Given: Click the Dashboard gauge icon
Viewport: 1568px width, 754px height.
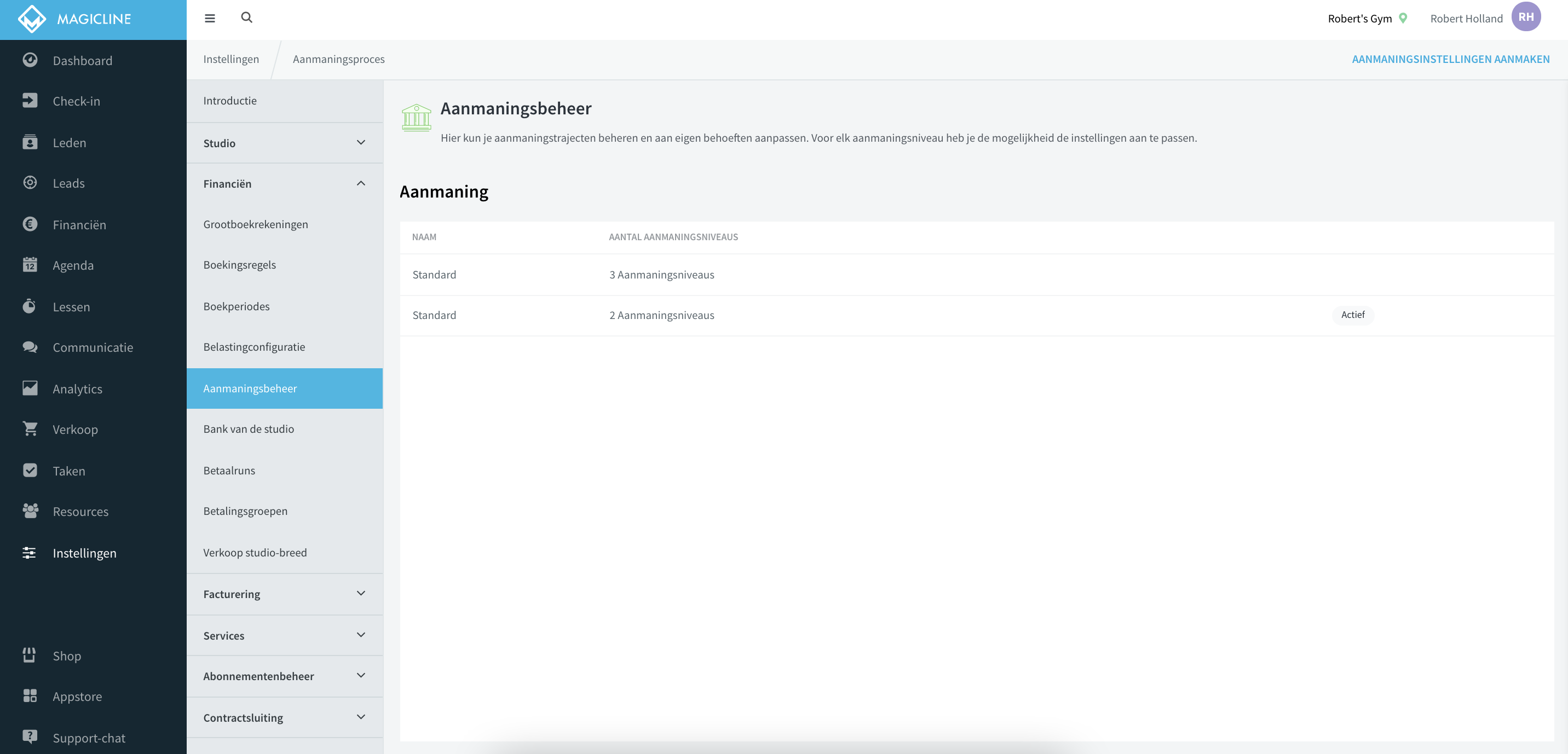Looking at the screenshot, I should (x=30, y=60).
